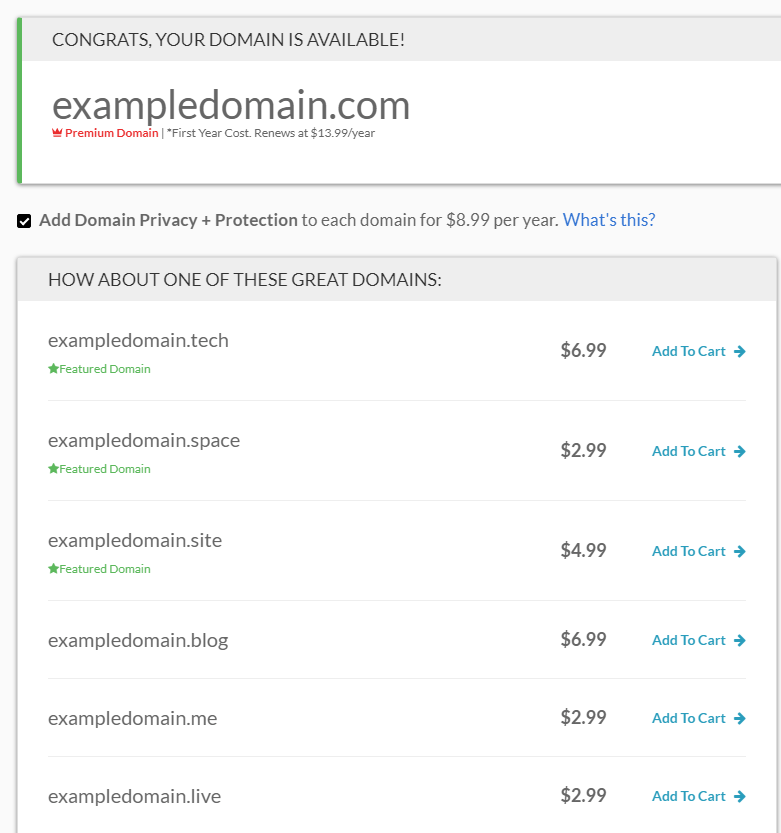
Task: Click the exampledomain.blog domain name
Action: [138, 641]
